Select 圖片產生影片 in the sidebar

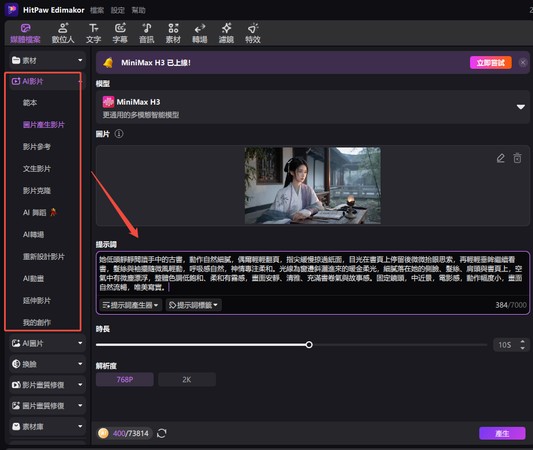coord(44,125)
